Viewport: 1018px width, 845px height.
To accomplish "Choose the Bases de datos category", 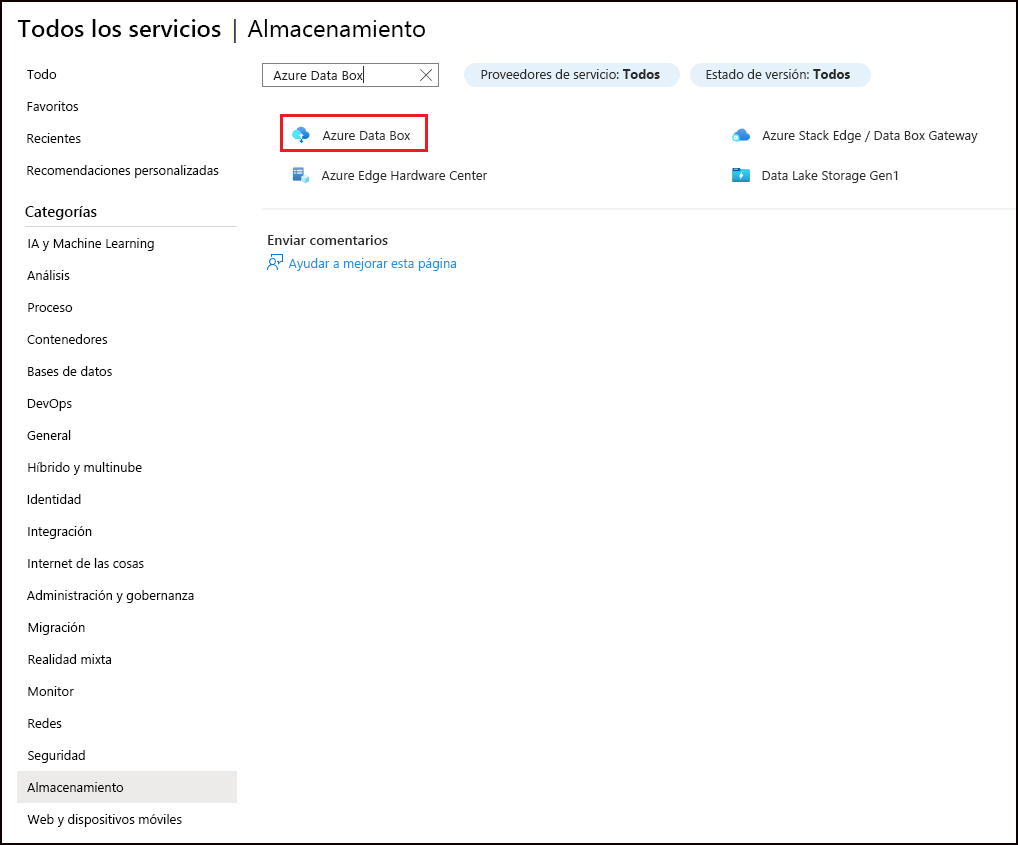I will coord(69,371).
